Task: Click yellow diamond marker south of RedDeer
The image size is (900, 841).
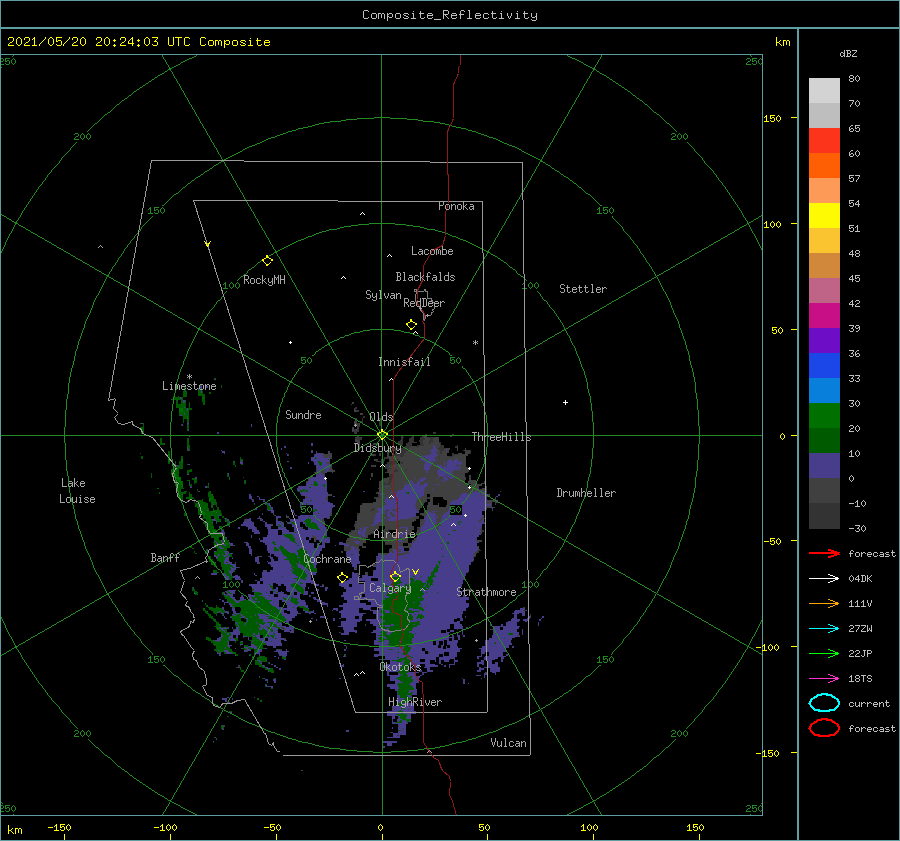Action: pyautogui.click(x=412, y=325)
